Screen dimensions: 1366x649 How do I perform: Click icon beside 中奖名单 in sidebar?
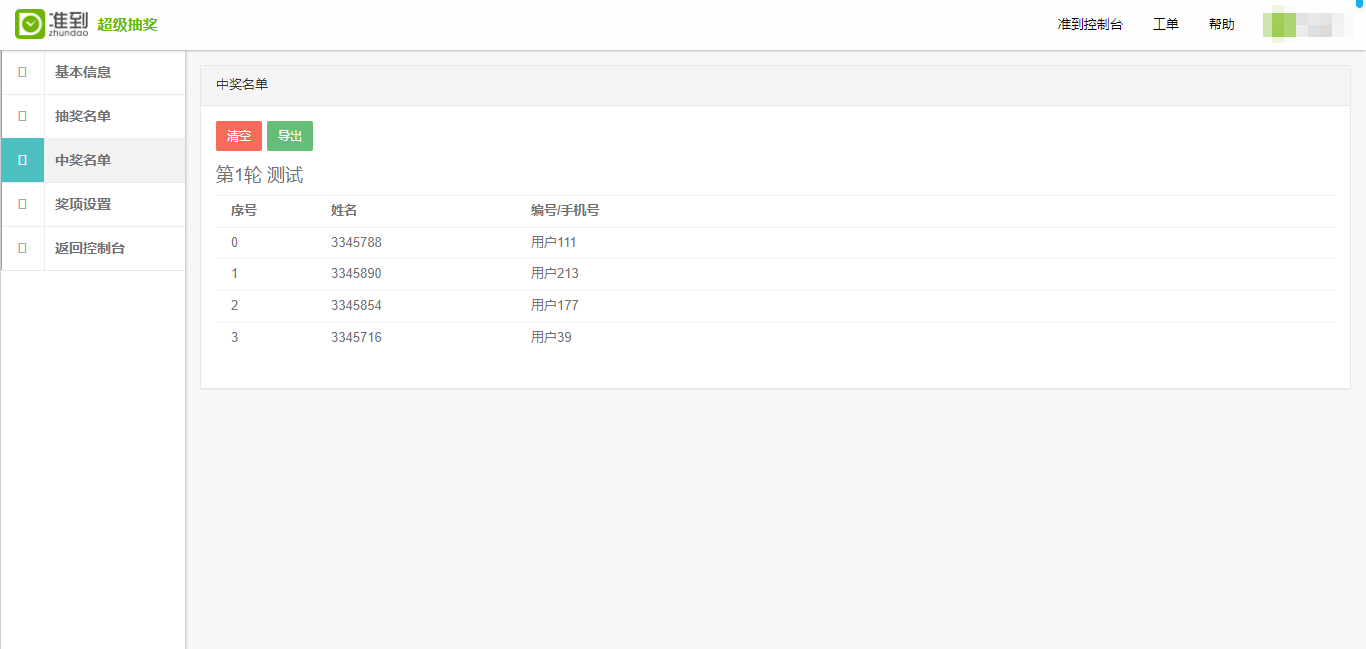click(22, 160)
